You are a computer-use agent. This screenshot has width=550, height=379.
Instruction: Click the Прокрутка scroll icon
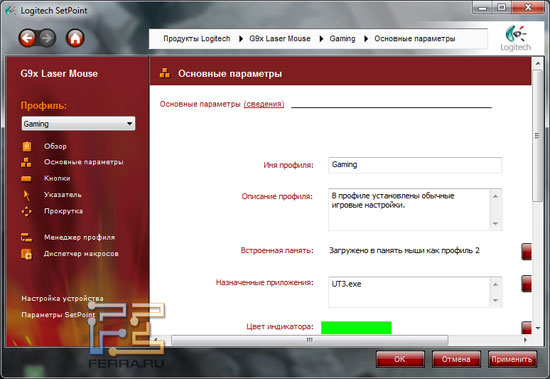27,211
